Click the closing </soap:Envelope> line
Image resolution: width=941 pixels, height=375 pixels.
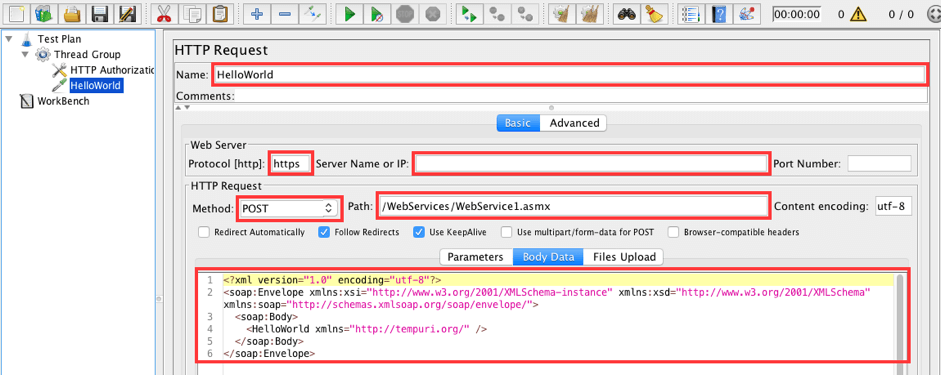[x=268, y=353]
